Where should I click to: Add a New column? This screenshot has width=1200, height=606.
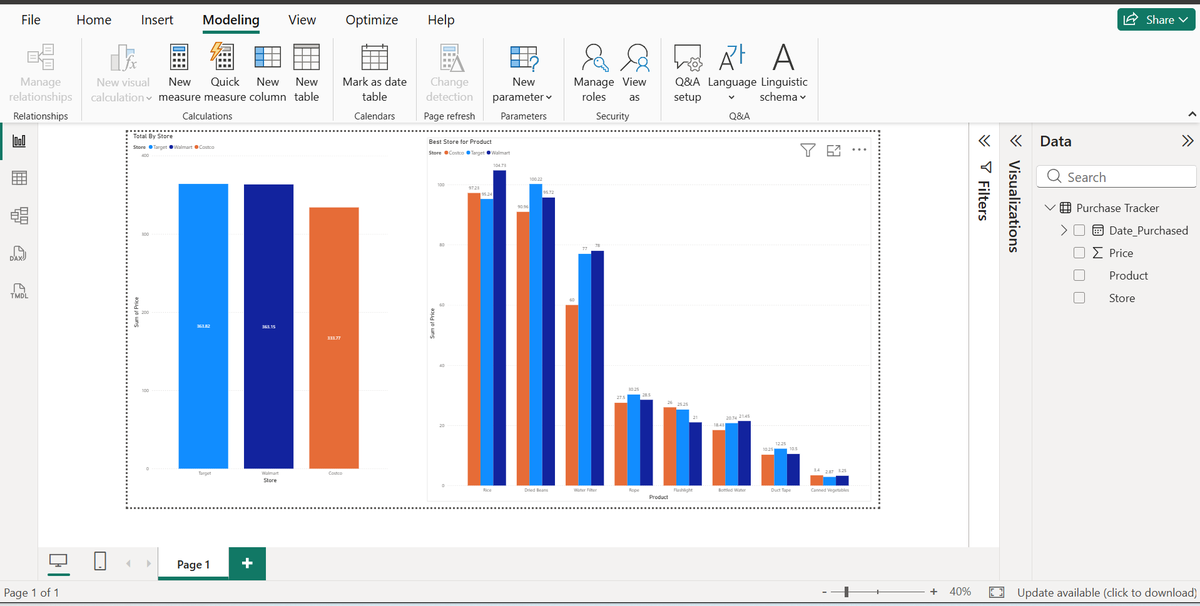point(268,72)
